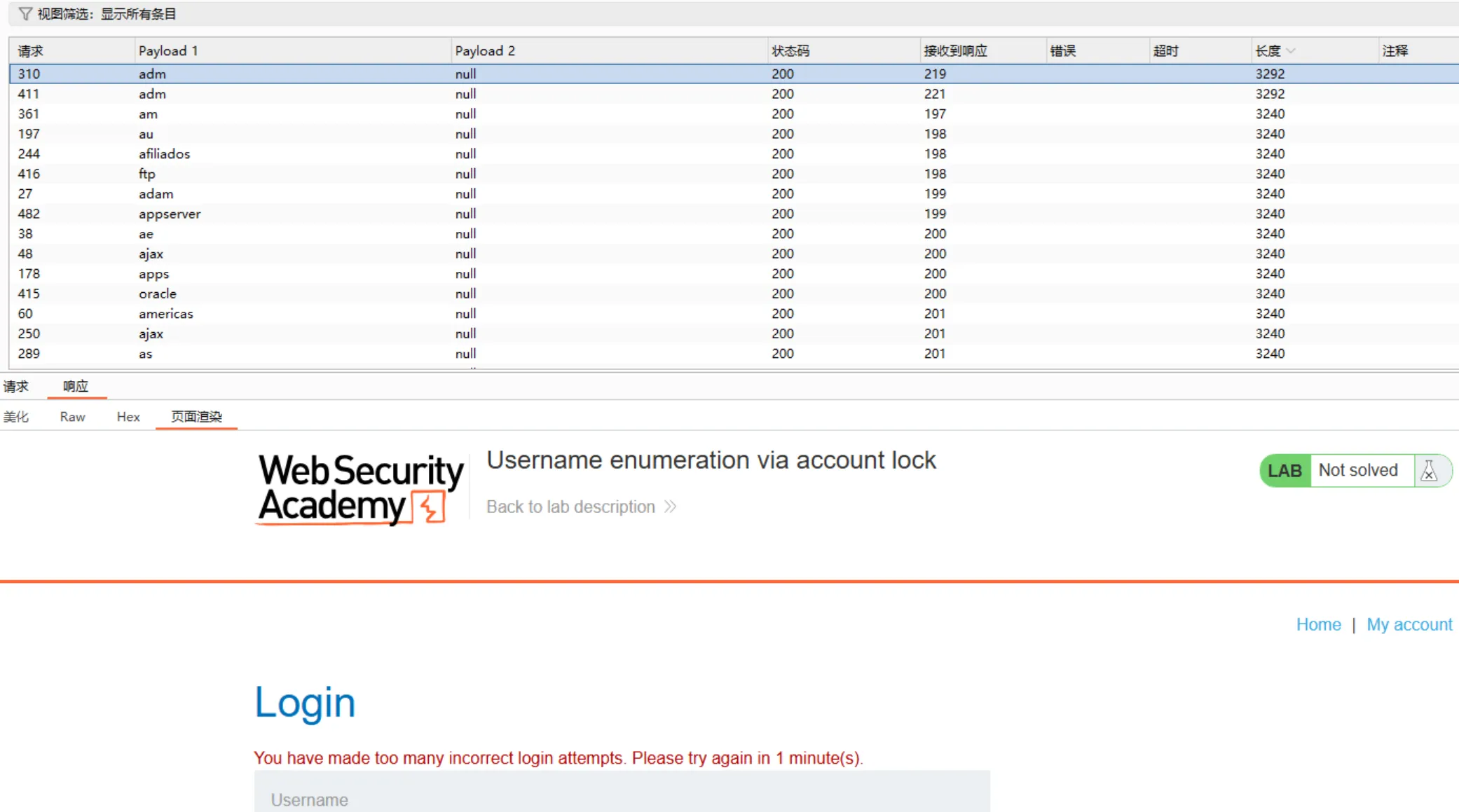Open the My account link

(1409, 624)
